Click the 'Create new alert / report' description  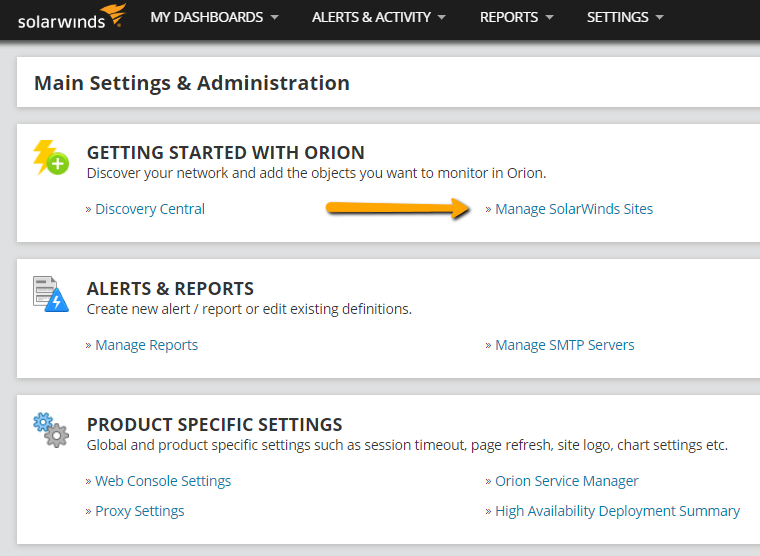click(x=249, y=309)
